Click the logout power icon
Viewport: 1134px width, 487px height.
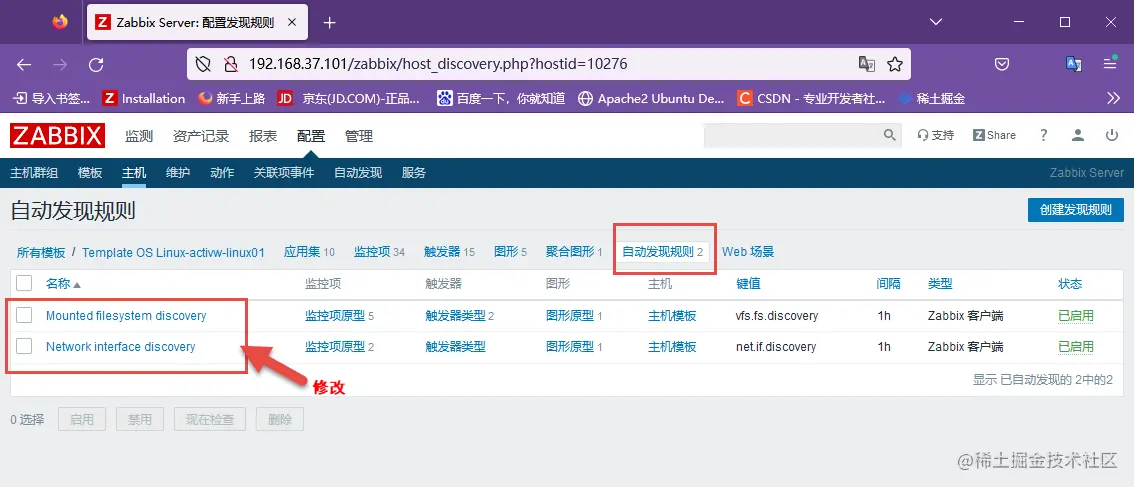(x=1112, y=135)
